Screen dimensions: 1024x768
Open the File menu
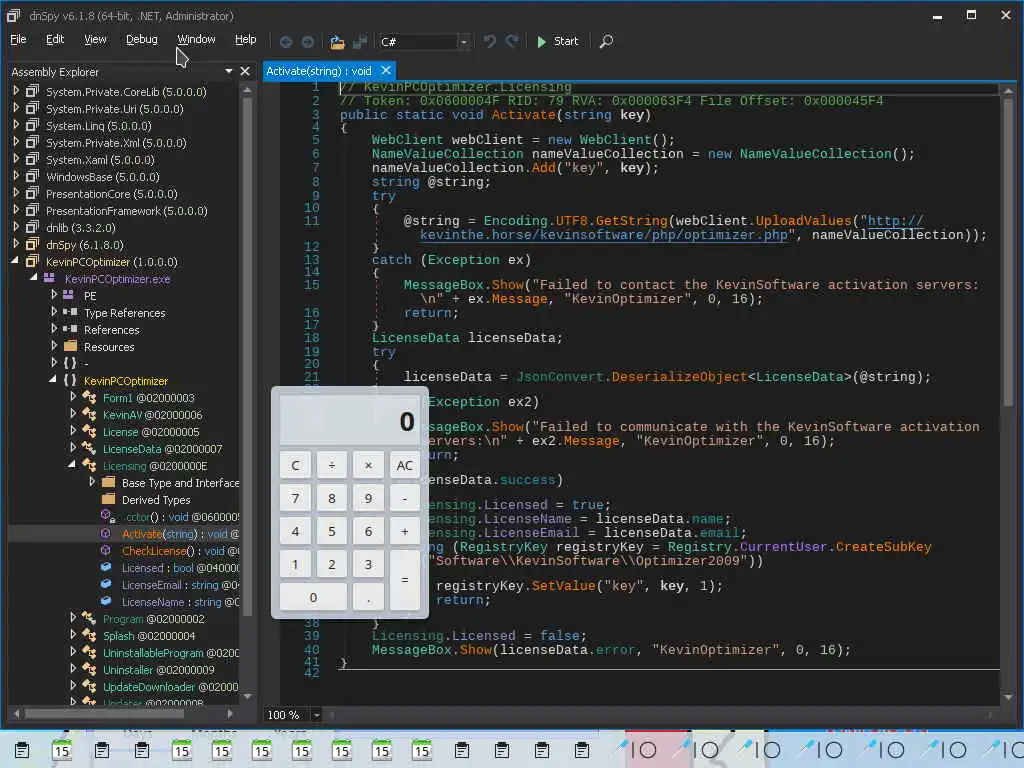coord(18,39)
